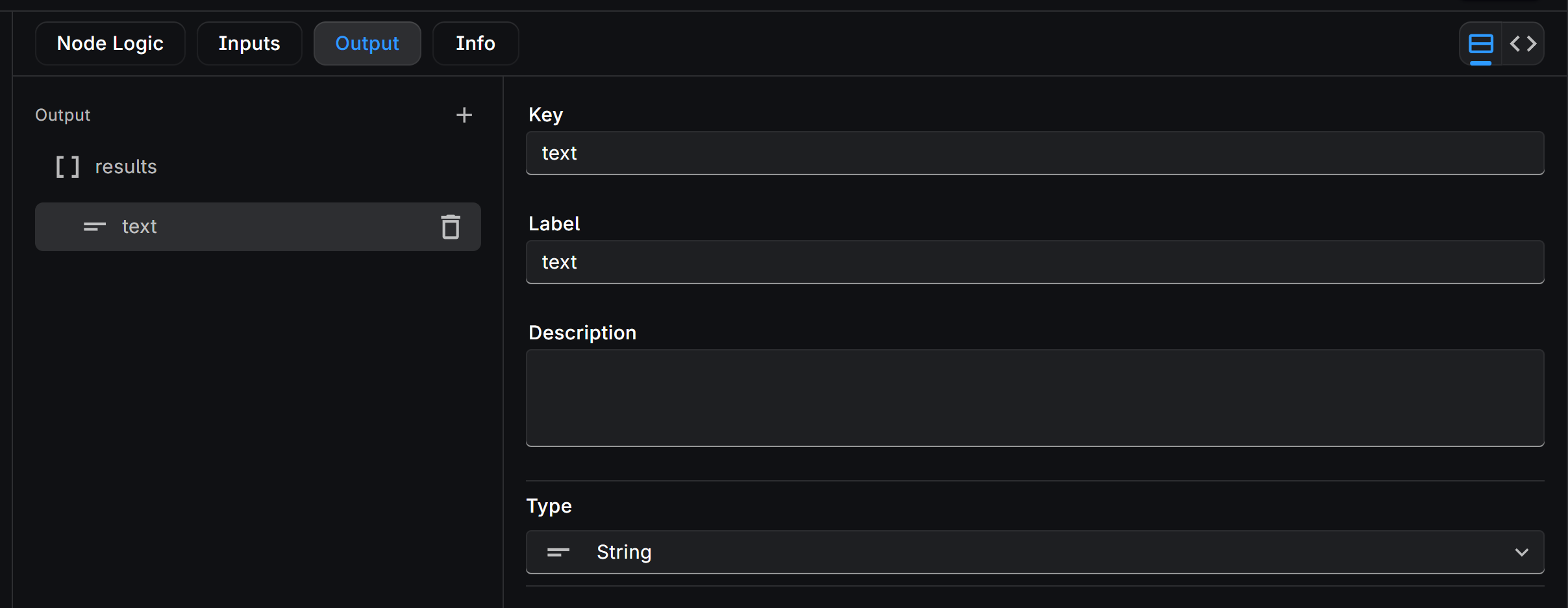Click the array brackets icon next to results
The width and height of the screenshot is (1568, 608).
(x=68, y=166)
